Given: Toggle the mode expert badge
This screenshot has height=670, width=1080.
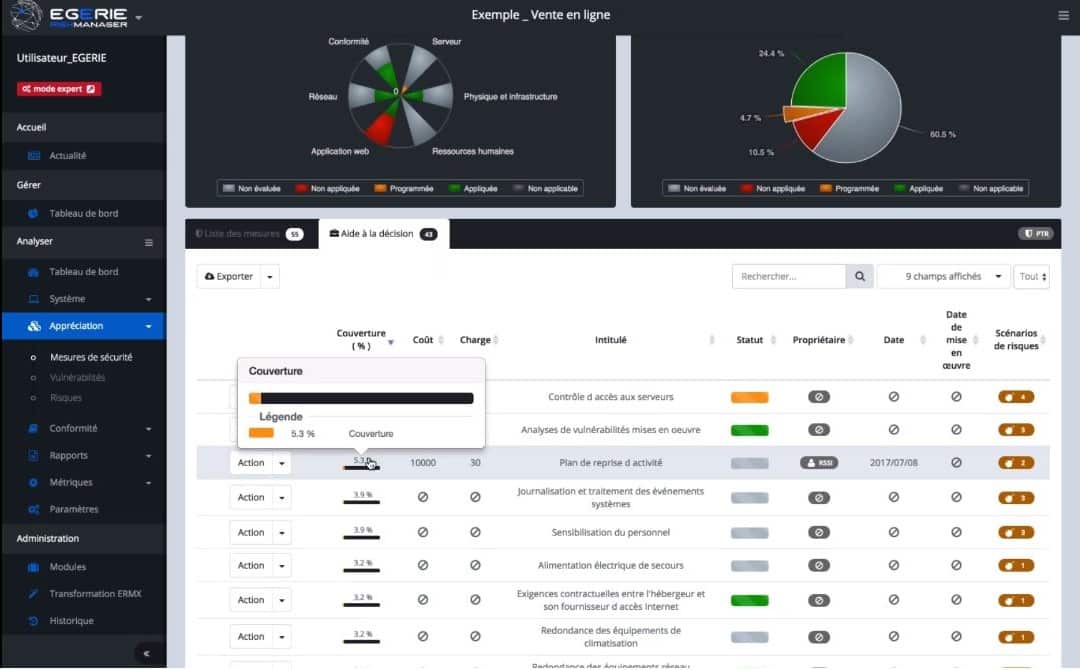Looking at the screenshot, I should pos(59,89).
